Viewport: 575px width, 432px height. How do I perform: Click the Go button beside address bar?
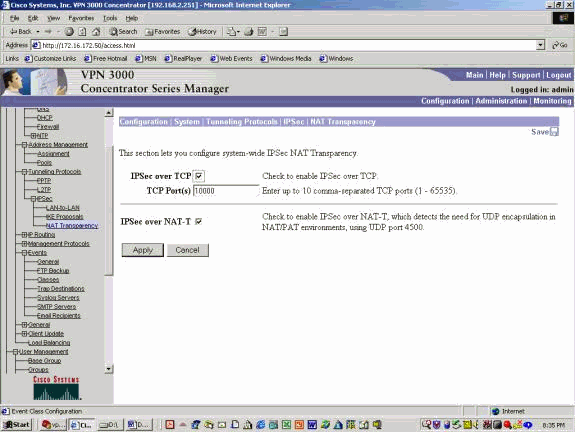[x=560, y=45]
